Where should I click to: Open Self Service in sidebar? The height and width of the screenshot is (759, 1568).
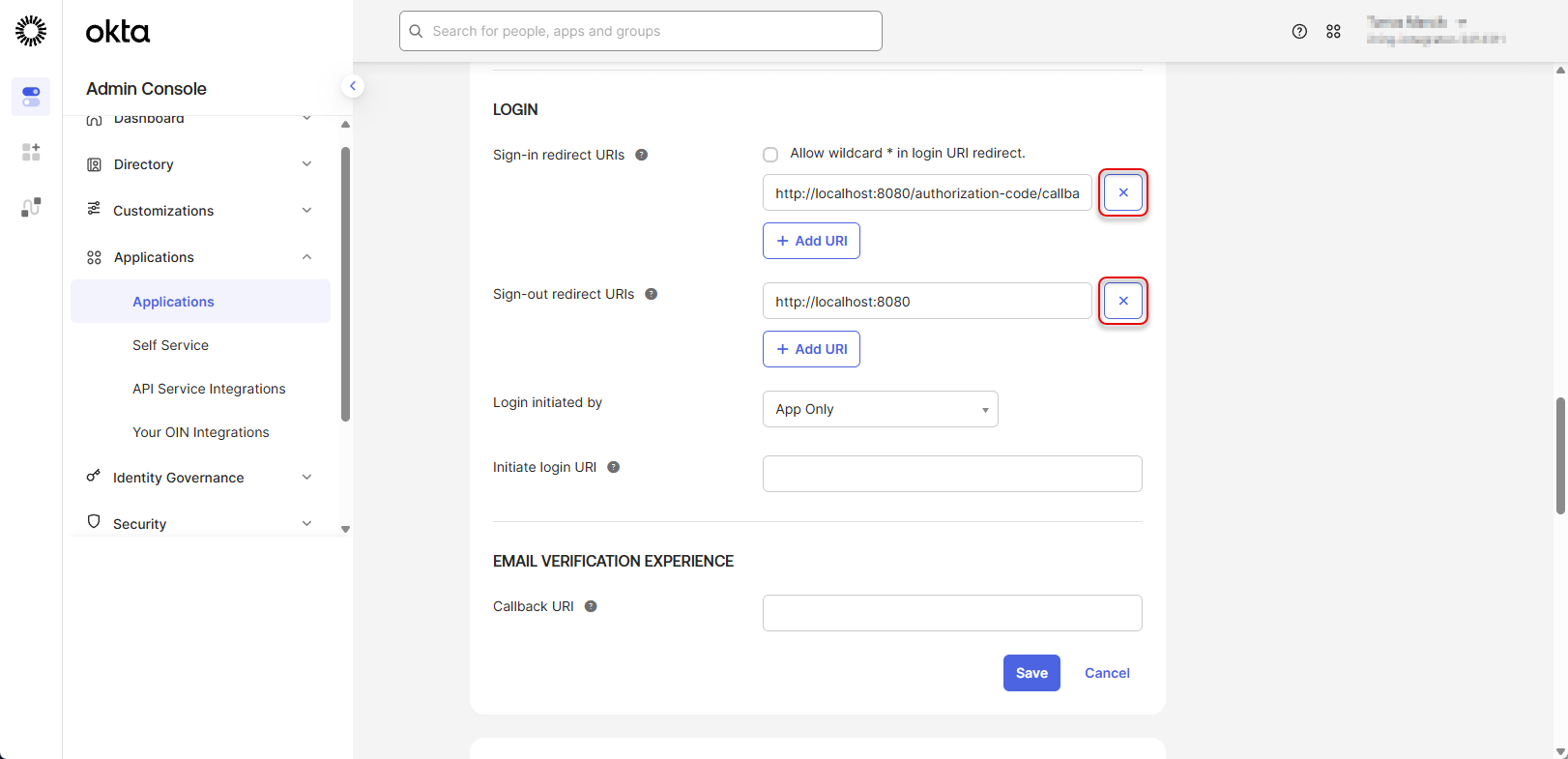click(170, 345)
